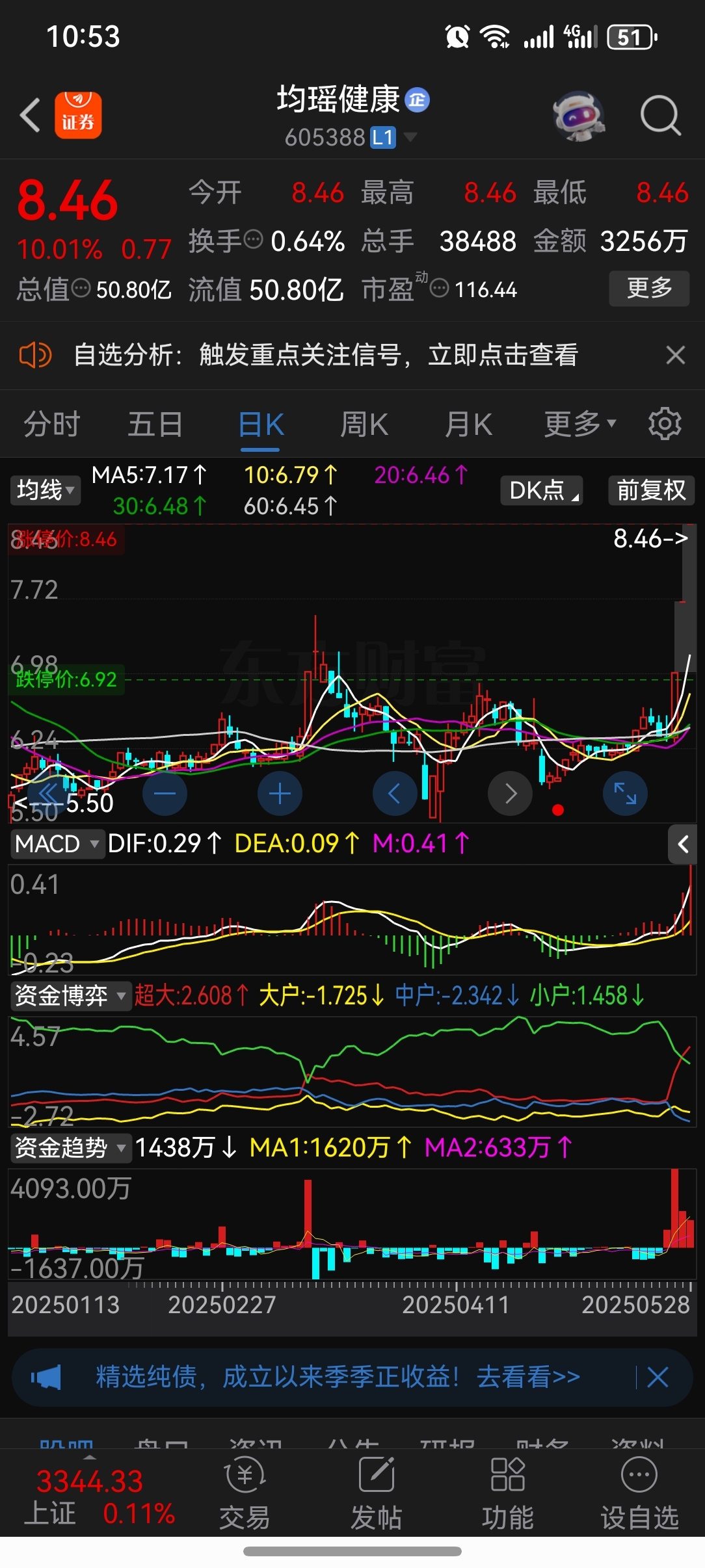The width and height of the screenshot is (705, 1568).
Task: Tap the 涨停价:8.46 limit-up label
Action: tap(67, 539)
